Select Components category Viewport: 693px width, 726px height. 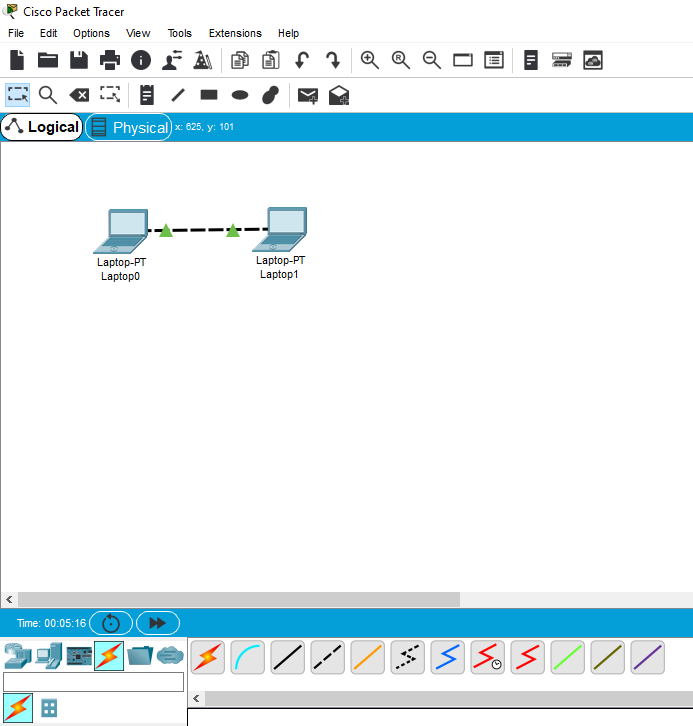(x=79, y=656)
